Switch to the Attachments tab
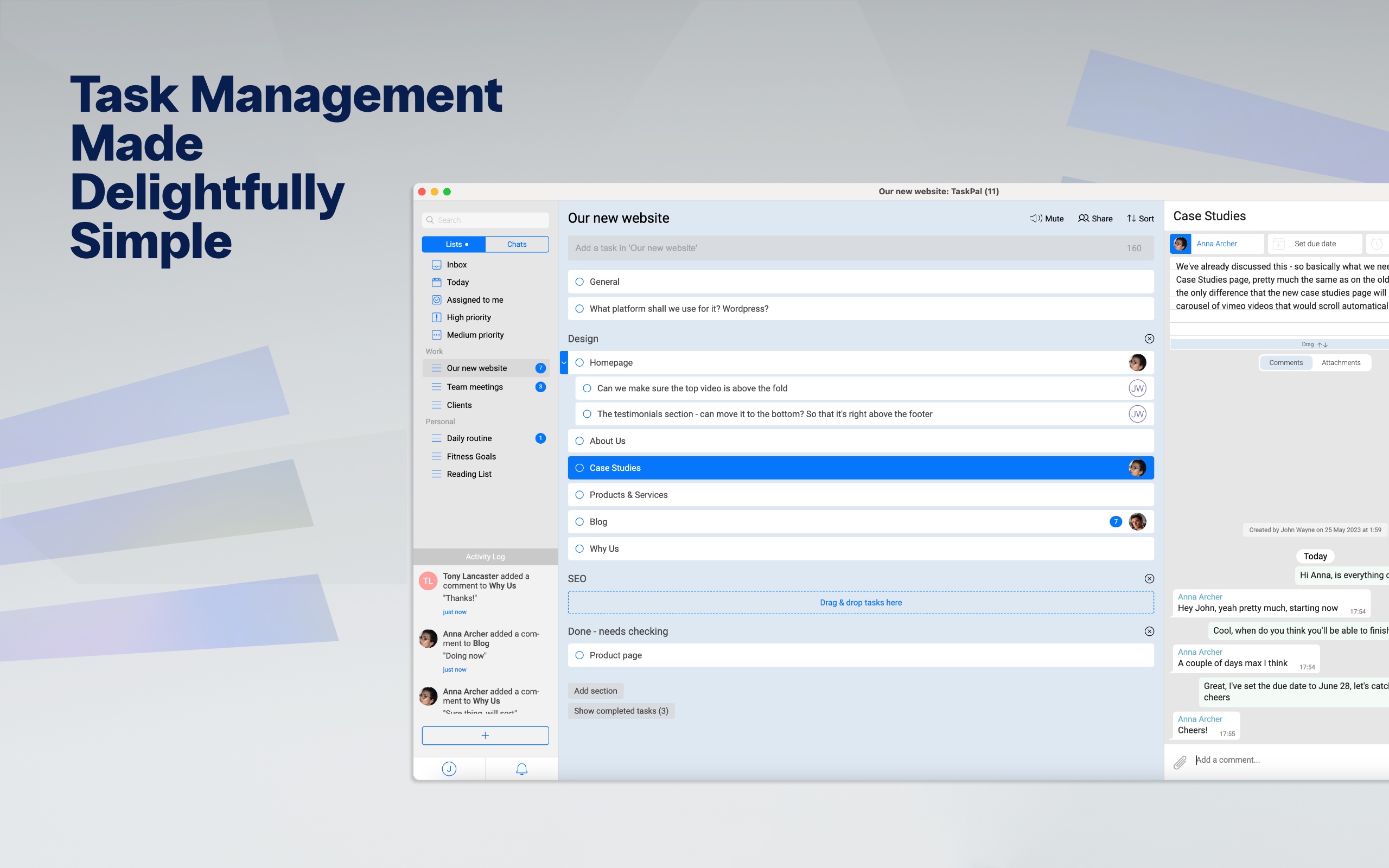The width and height of the screenshot is (1389, 868). coord(1340,363)
